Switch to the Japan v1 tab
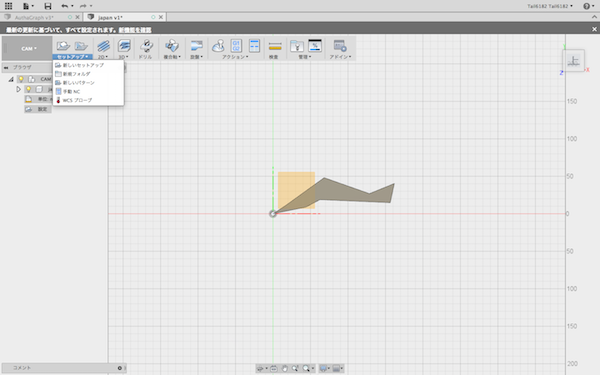The width and height of the screenshot is (600, 375). point(110,17)
